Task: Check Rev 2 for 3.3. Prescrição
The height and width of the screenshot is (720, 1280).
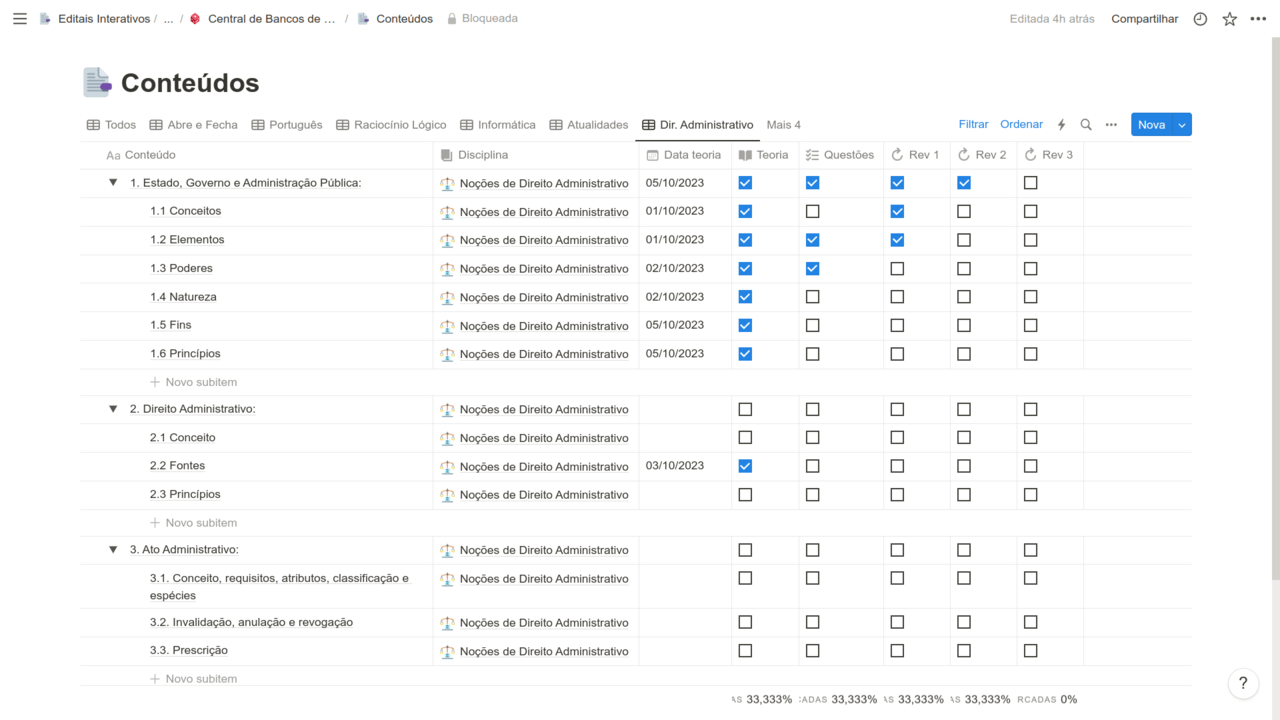Action: coord(964,651)
